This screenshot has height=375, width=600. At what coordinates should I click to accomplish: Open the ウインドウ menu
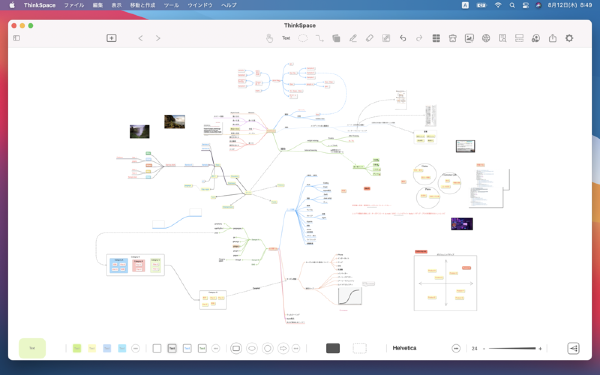(x=200, y=5)
